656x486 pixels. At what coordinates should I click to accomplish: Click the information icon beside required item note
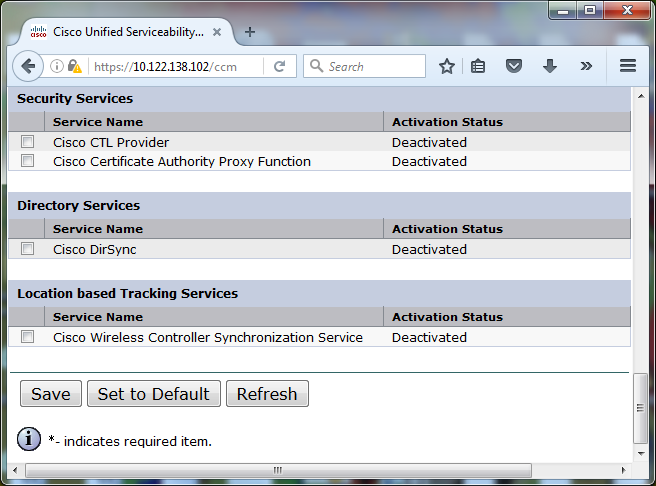point(29,439)
